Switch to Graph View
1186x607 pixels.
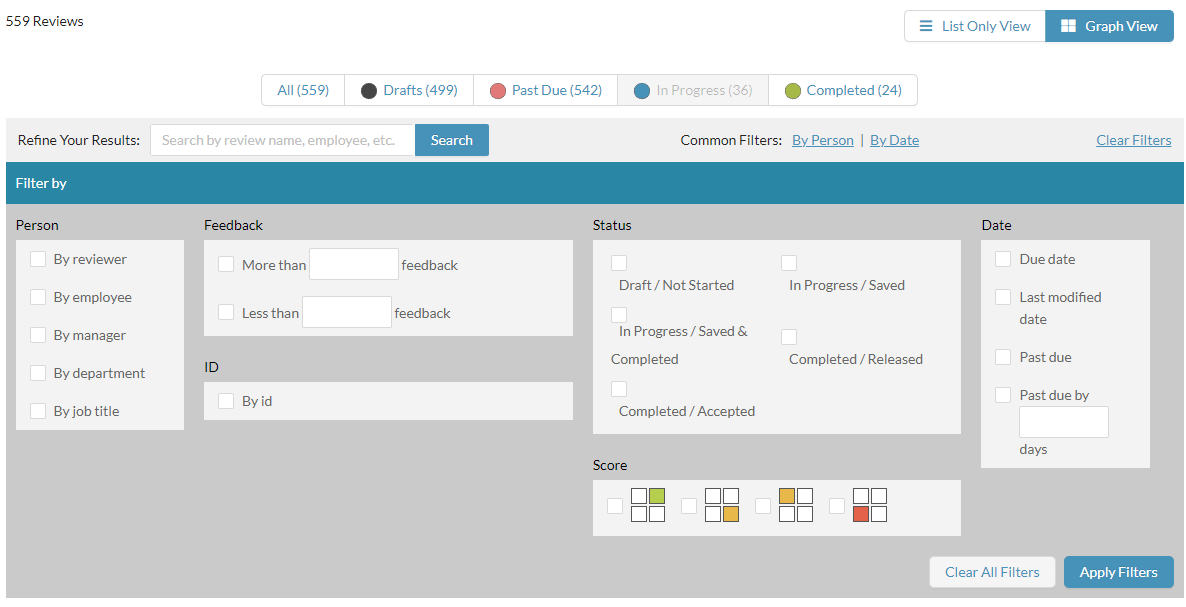1110,26
